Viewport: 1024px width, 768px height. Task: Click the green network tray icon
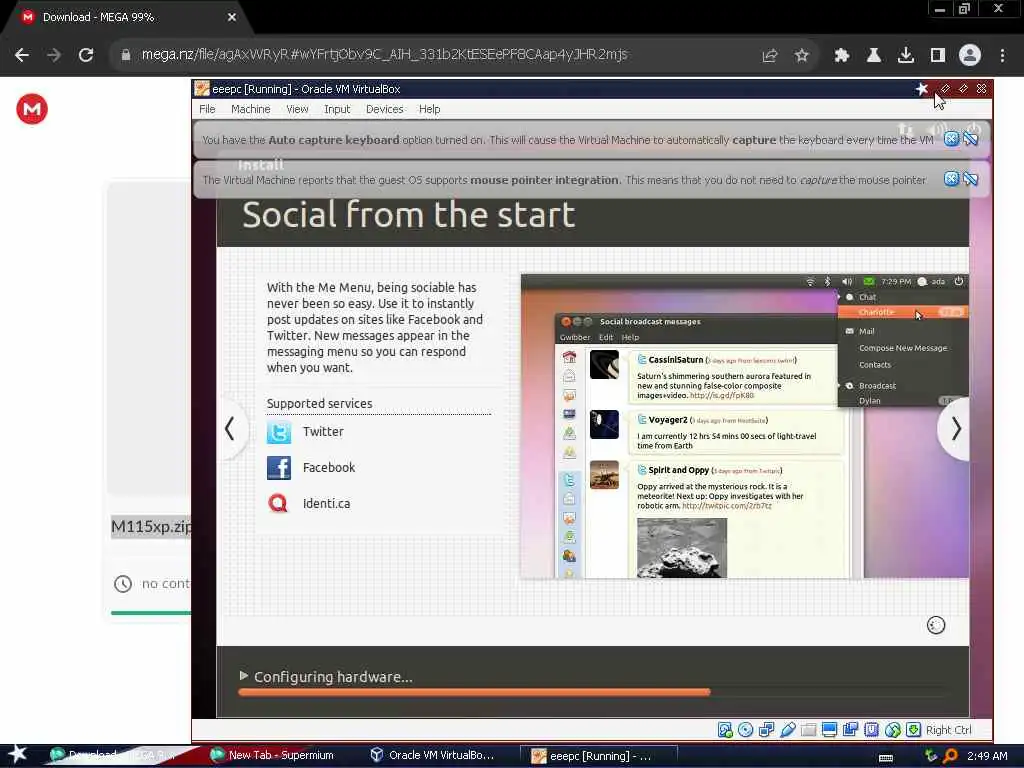point(931,756)
